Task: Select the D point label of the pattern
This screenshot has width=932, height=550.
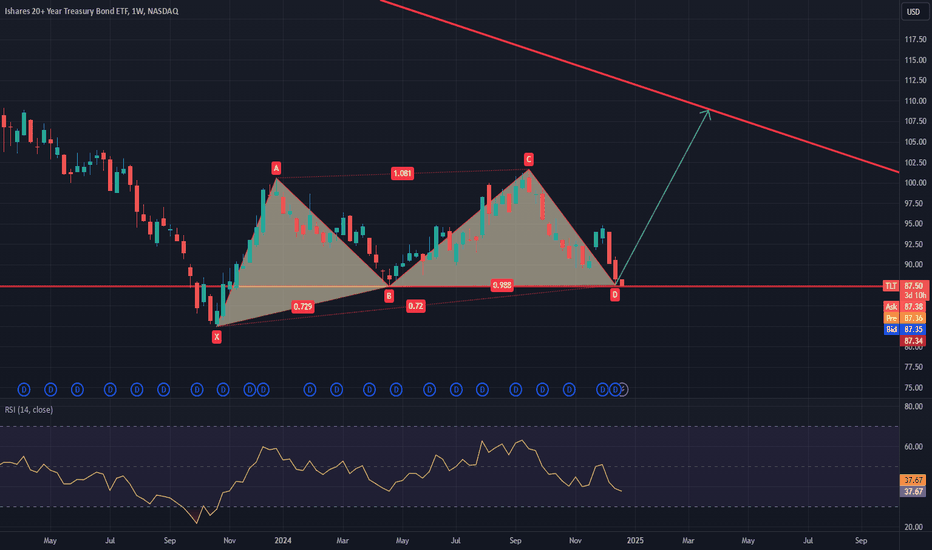Action: click(x=615, y=294)
